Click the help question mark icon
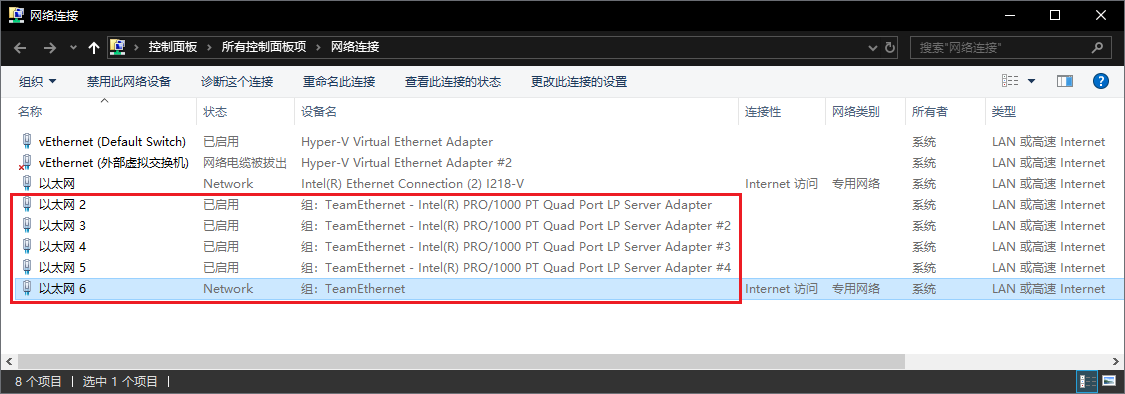 coord(1101,81)
